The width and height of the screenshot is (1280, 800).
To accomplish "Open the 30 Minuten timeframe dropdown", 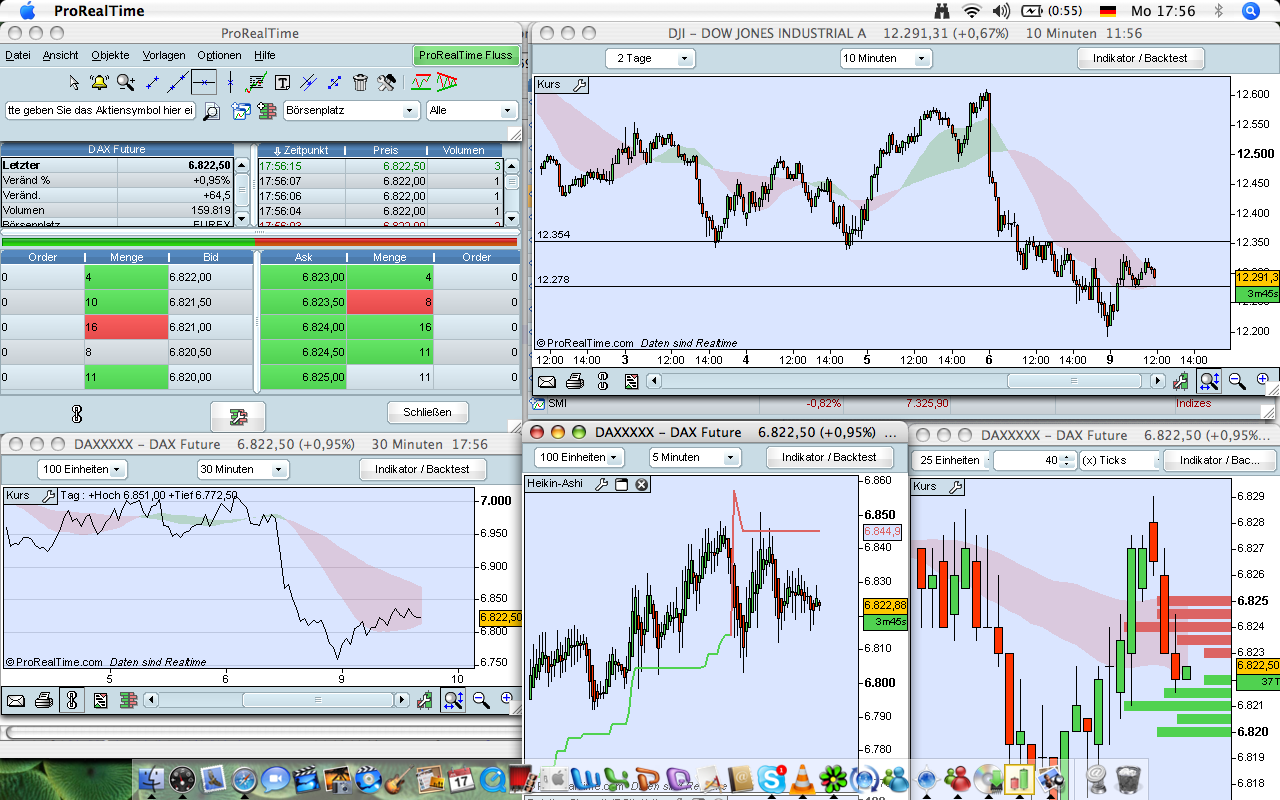I will pyautogui.click(x=243, y=469).
